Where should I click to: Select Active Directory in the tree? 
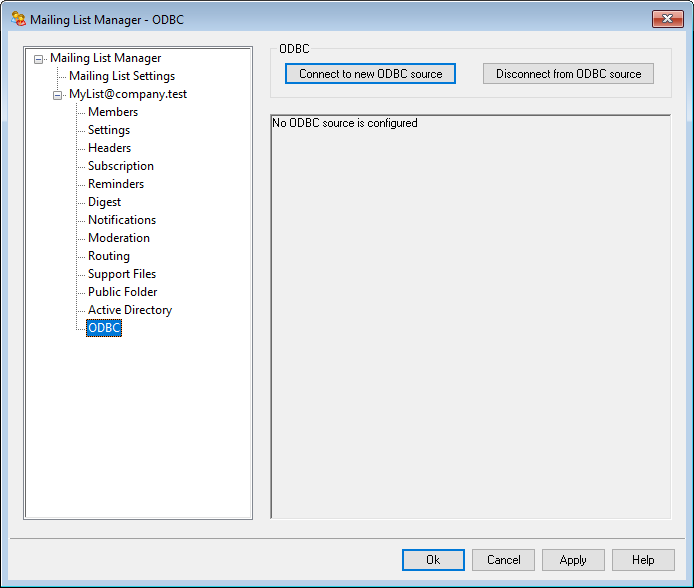pyautogui.click(x=129, y=310)
